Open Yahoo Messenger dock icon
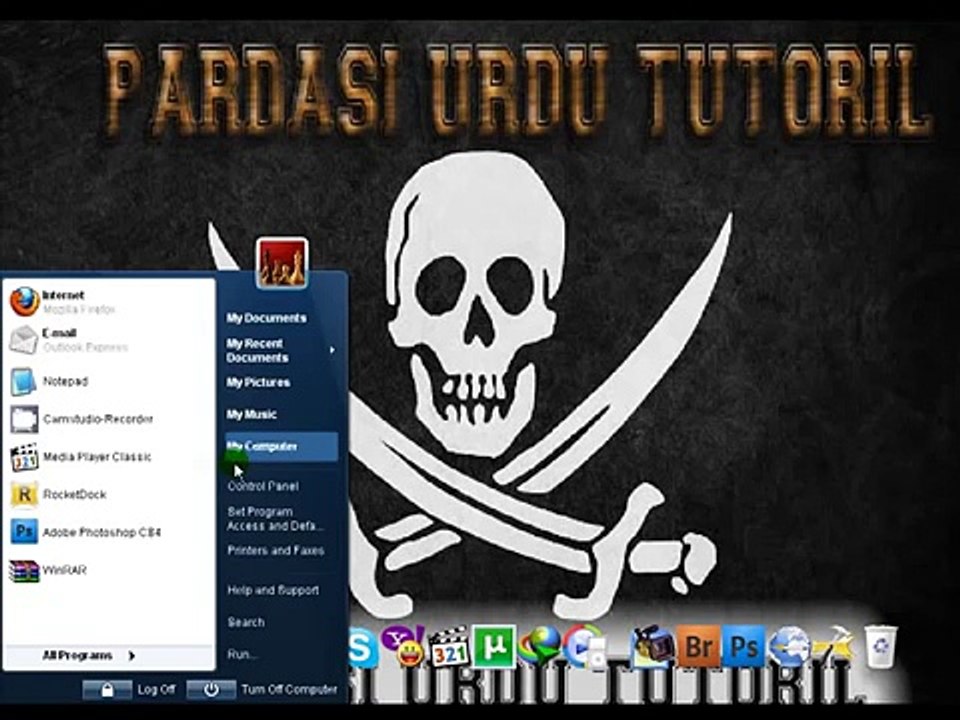The image size is (960, 720). pos(404,646)
